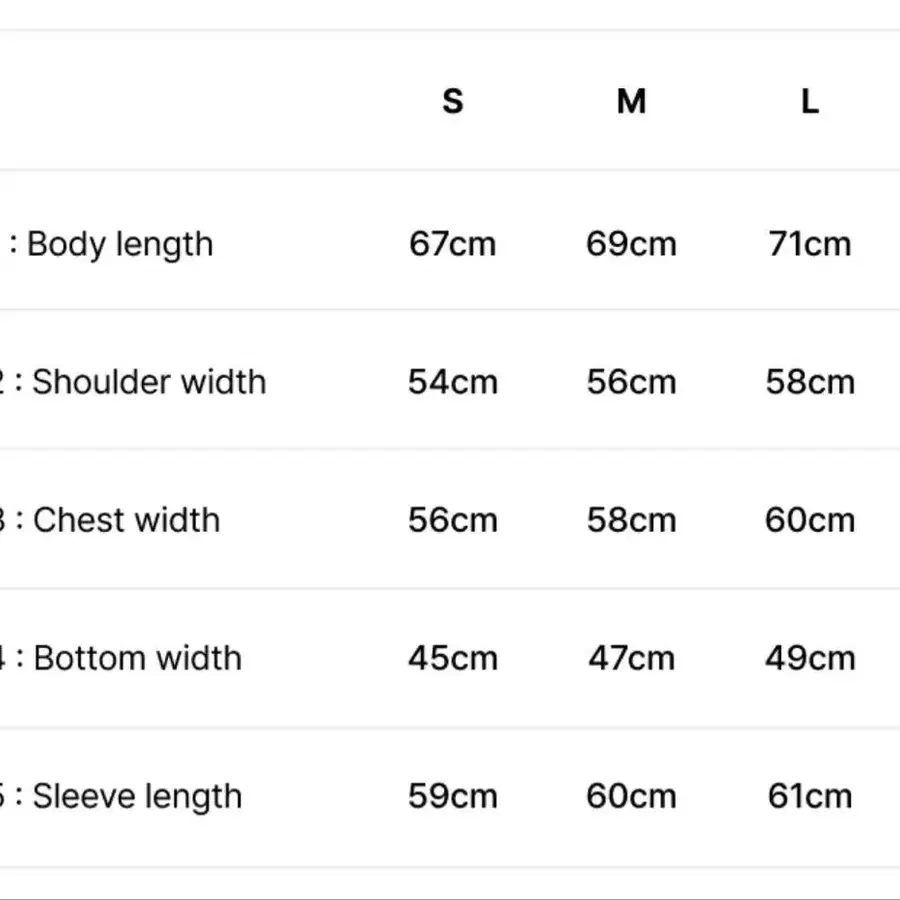Click the S size column header
Screen dimensions: 900x900
(453, 101)
